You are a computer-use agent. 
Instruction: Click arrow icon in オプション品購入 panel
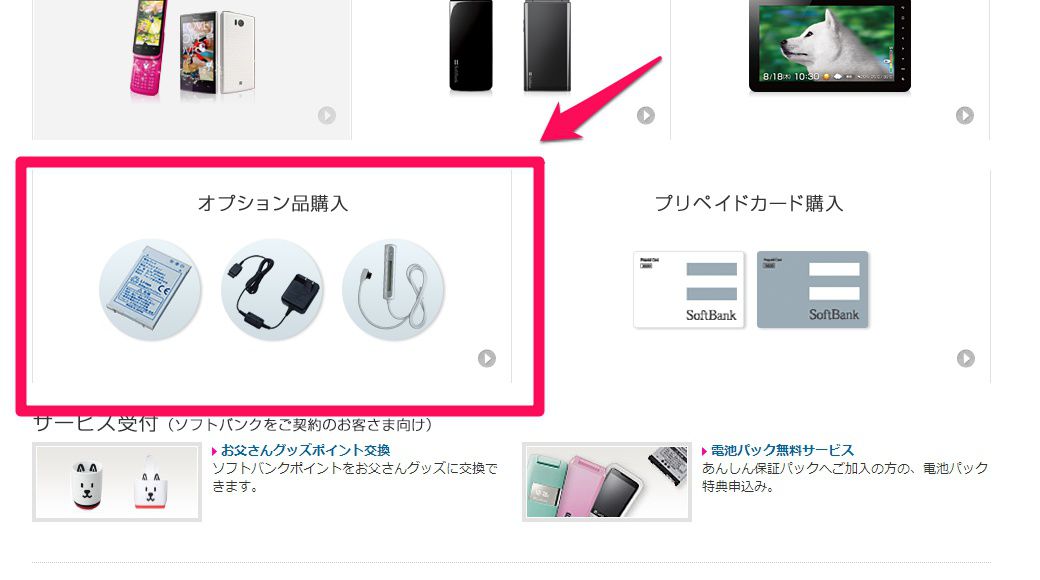487,358
